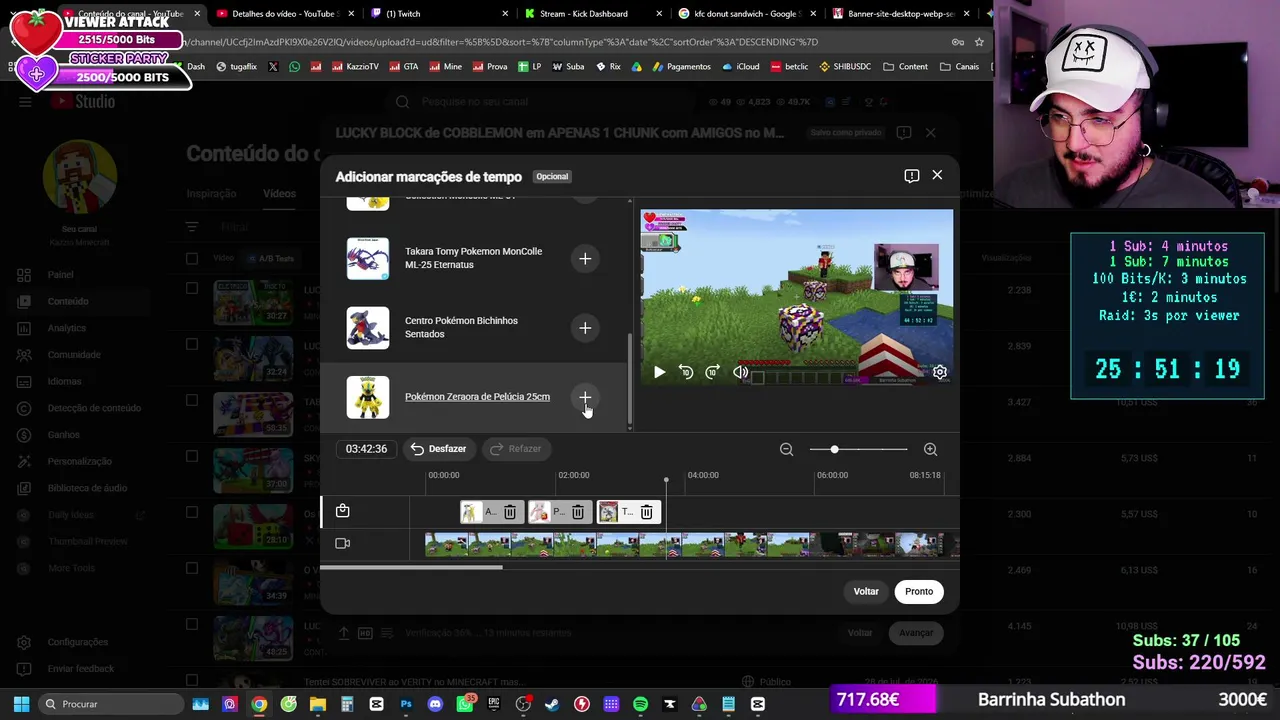This screenshot has width=1280, height=720.
Task: Click the Centro Pokémon product thumbnail
Action: [368, 328]
